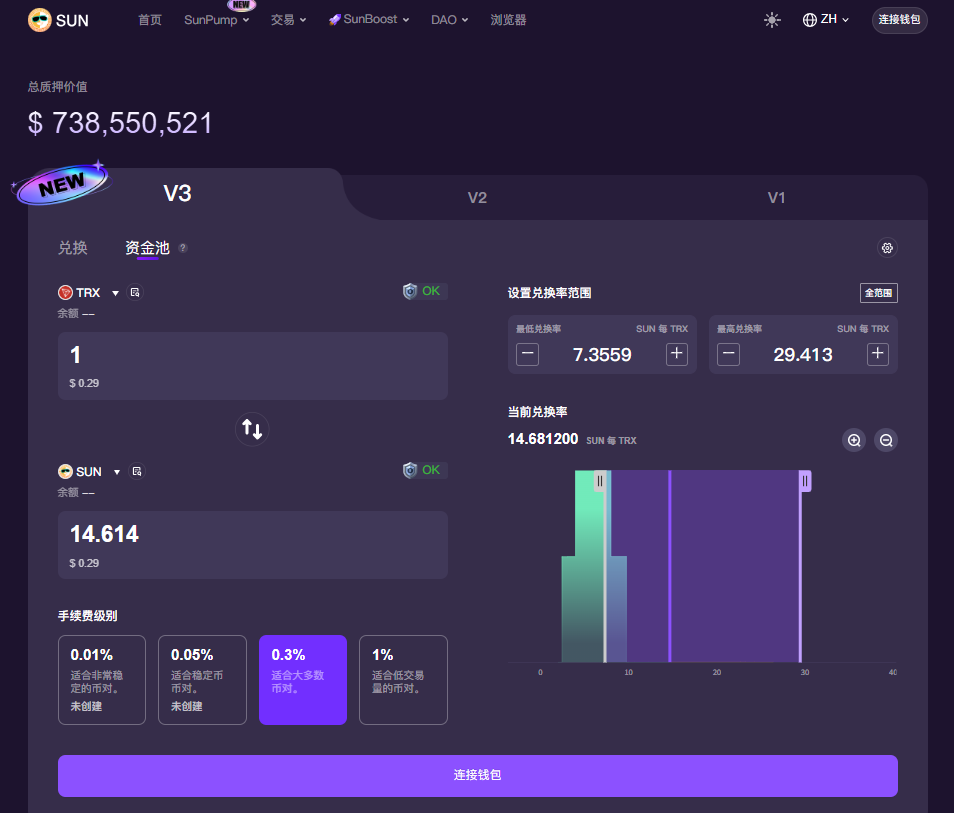954x813 pixels.
Task: Click the globe language icon
Action: [810, 20]
